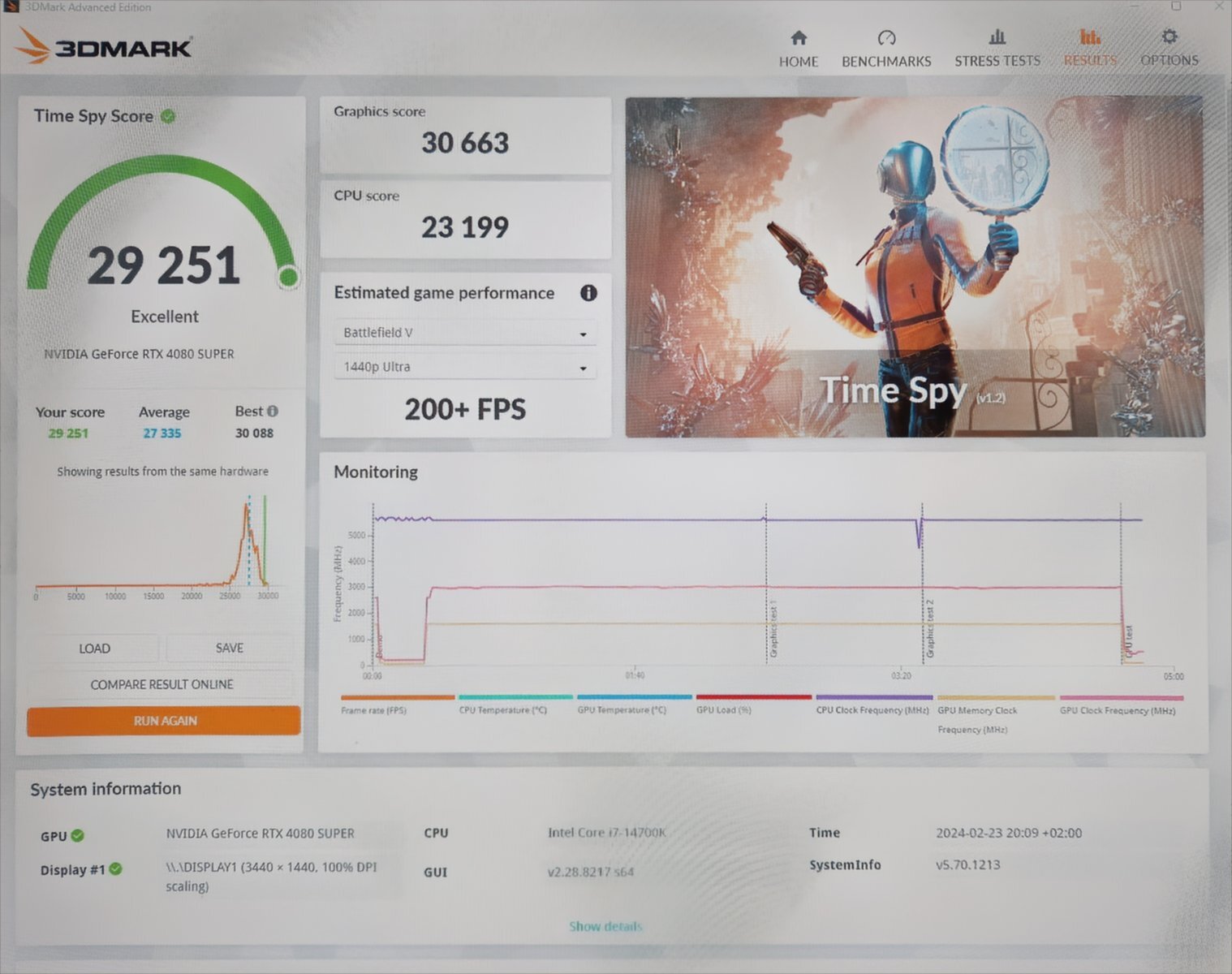Click the CPU test marker in the chart

pos(1128,641)
